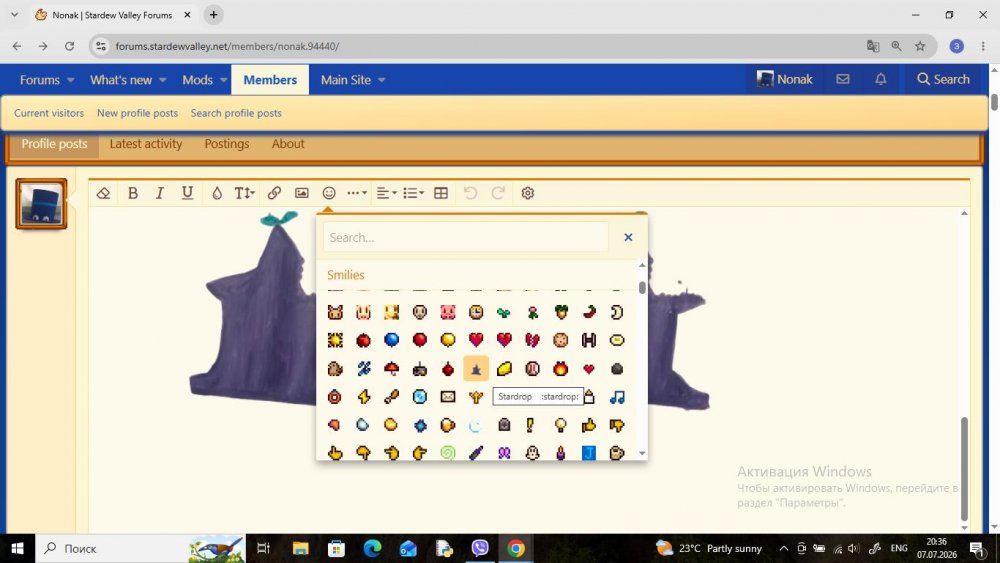
Task: Click the Search button in navbar
Action: 943,79
